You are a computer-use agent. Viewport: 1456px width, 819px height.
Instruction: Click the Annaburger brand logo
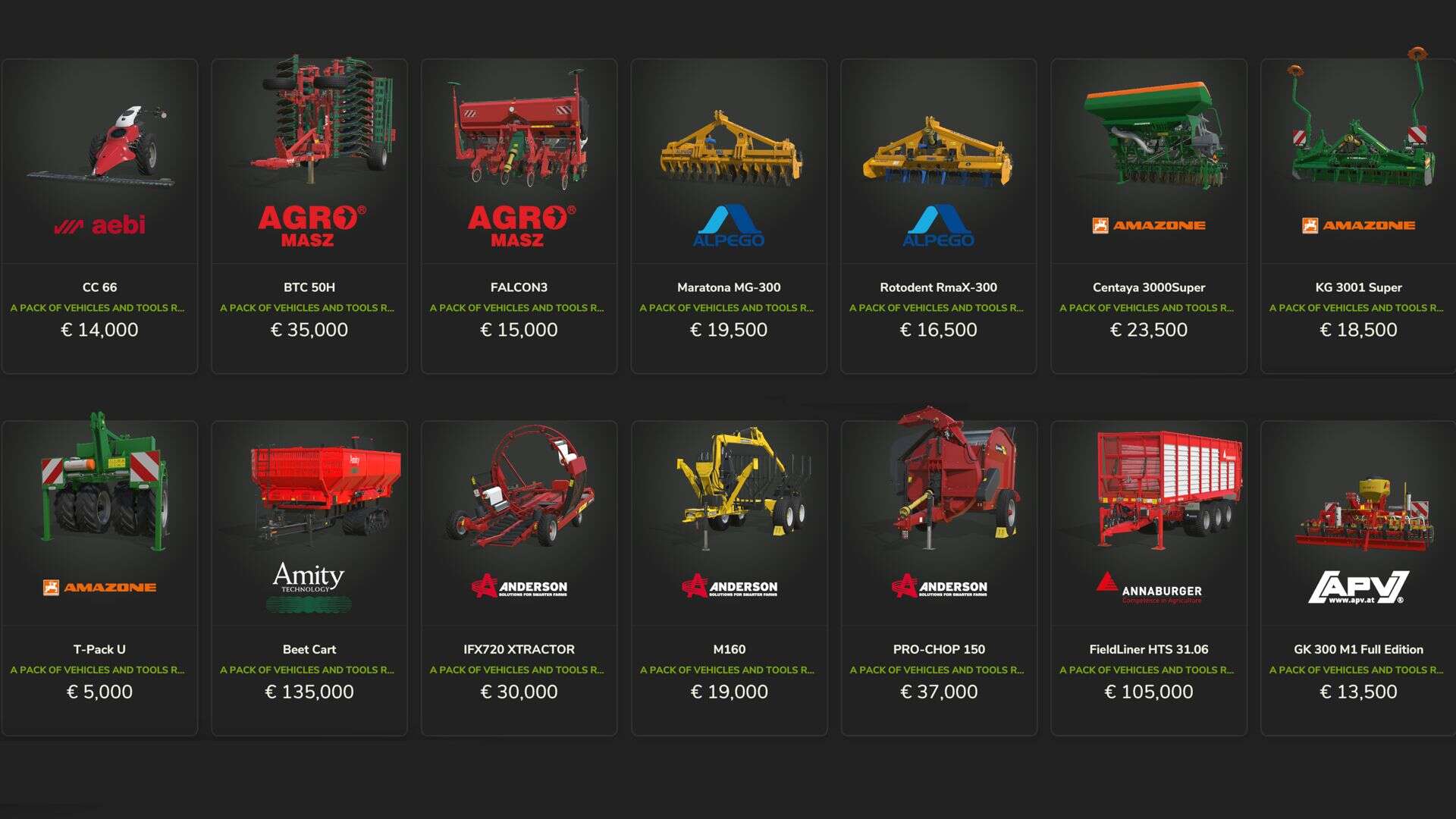tap(1148, 588)
